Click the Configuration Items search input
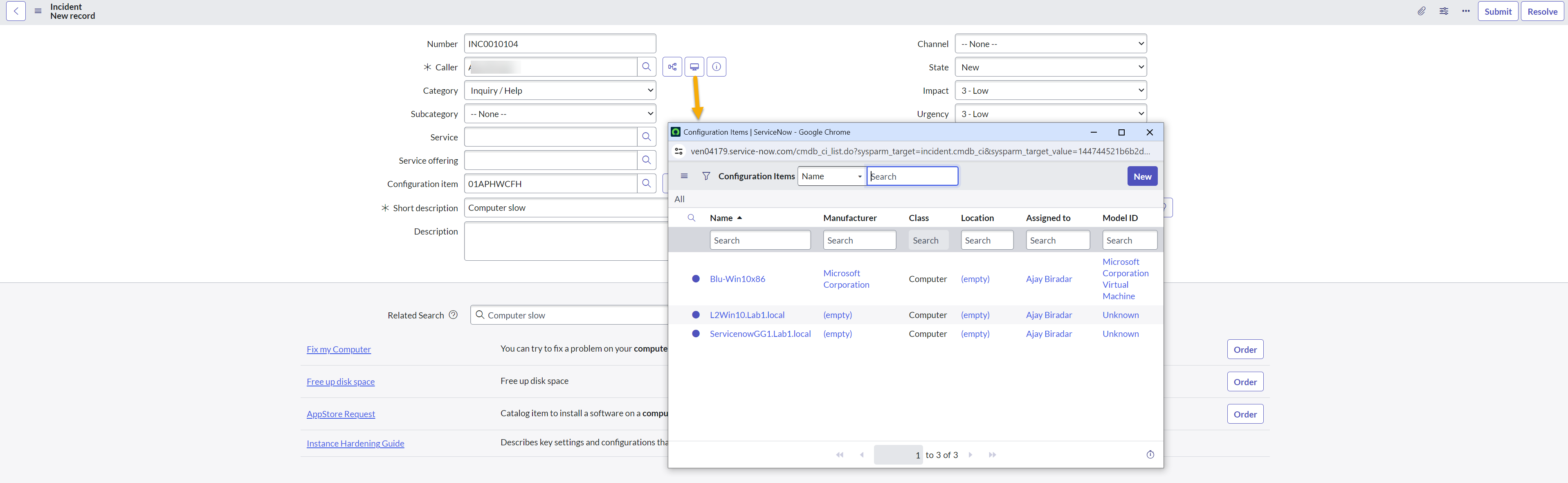This screenshot has width=1568, height=483. click(912, 177)
